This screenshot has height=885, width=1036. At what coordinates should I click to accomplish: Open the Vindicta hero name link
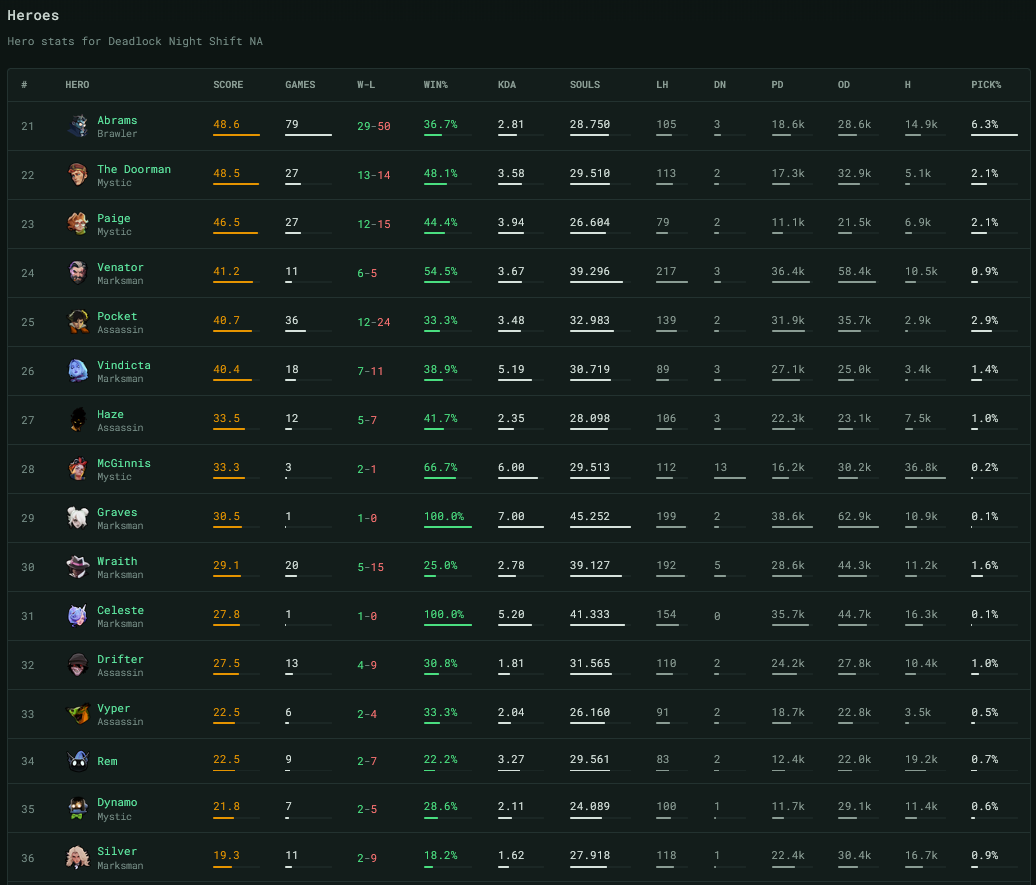pos(124,365)
